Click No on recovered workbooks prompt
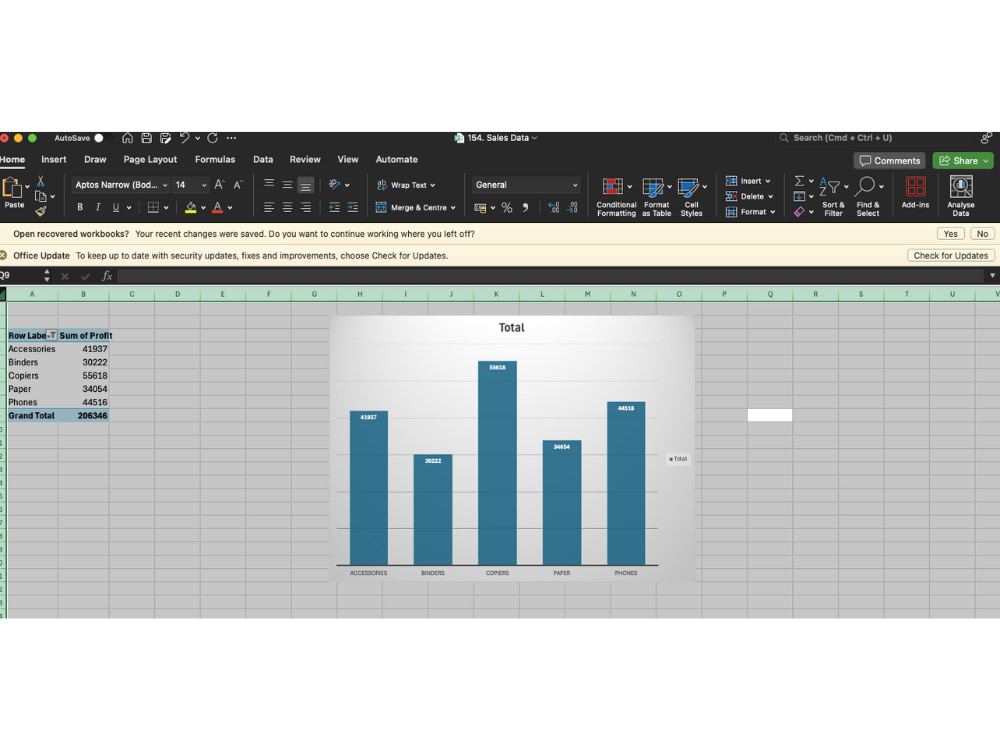This screenshot has height=750, width=1000. pyautogui.click(x=982, y=234)
